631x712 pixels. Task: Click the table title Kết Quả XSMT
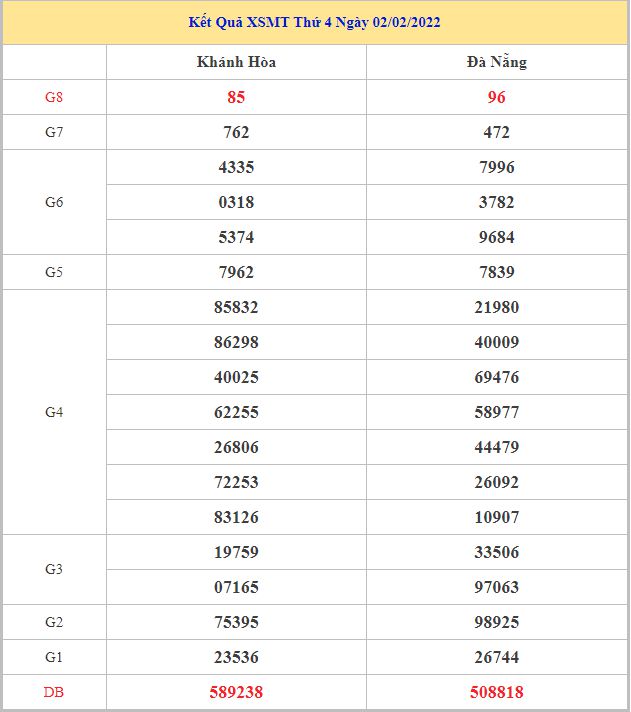point(315,22)
